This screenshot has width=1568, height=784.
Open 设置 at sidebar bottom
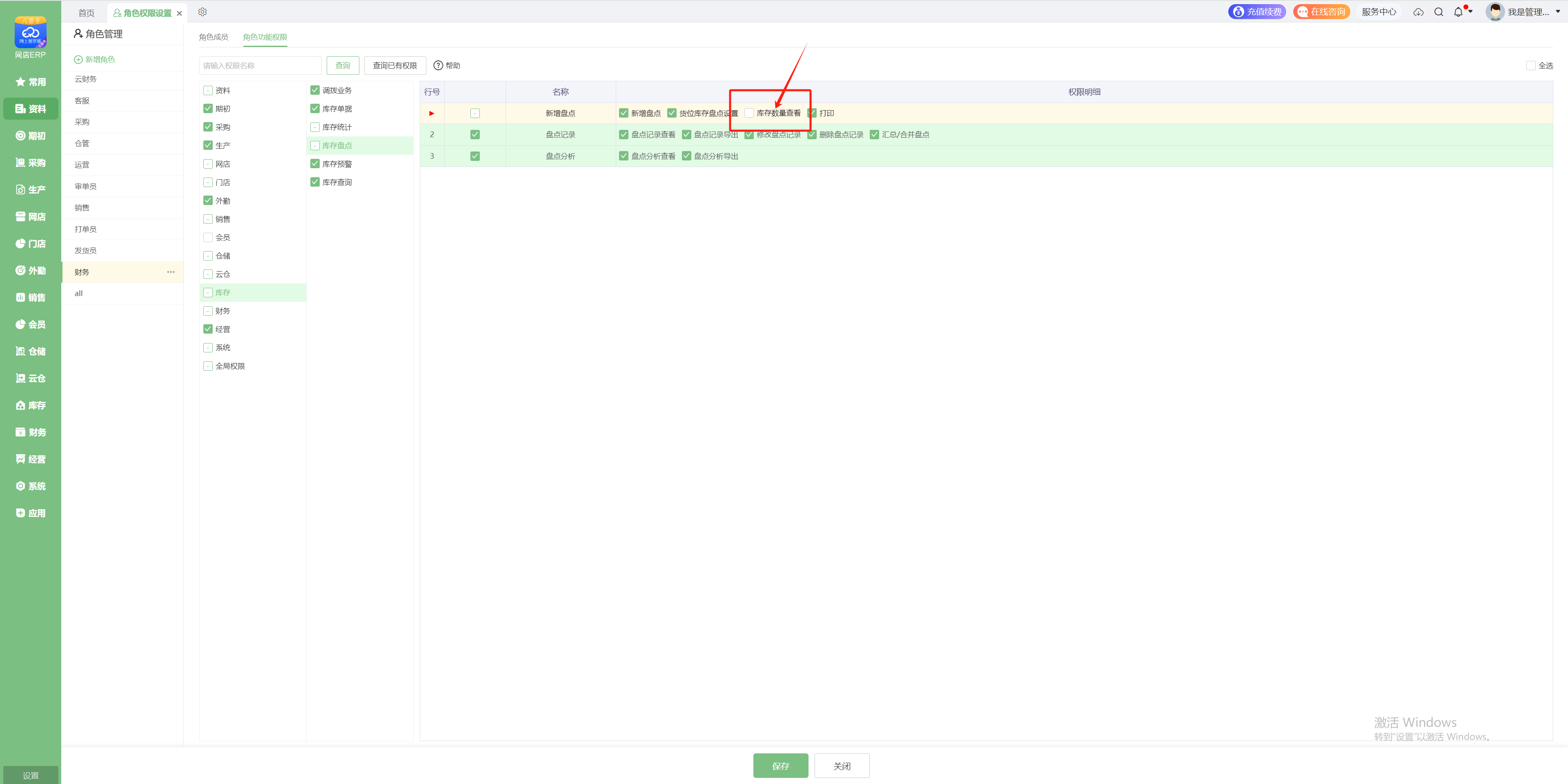(31, 775)
